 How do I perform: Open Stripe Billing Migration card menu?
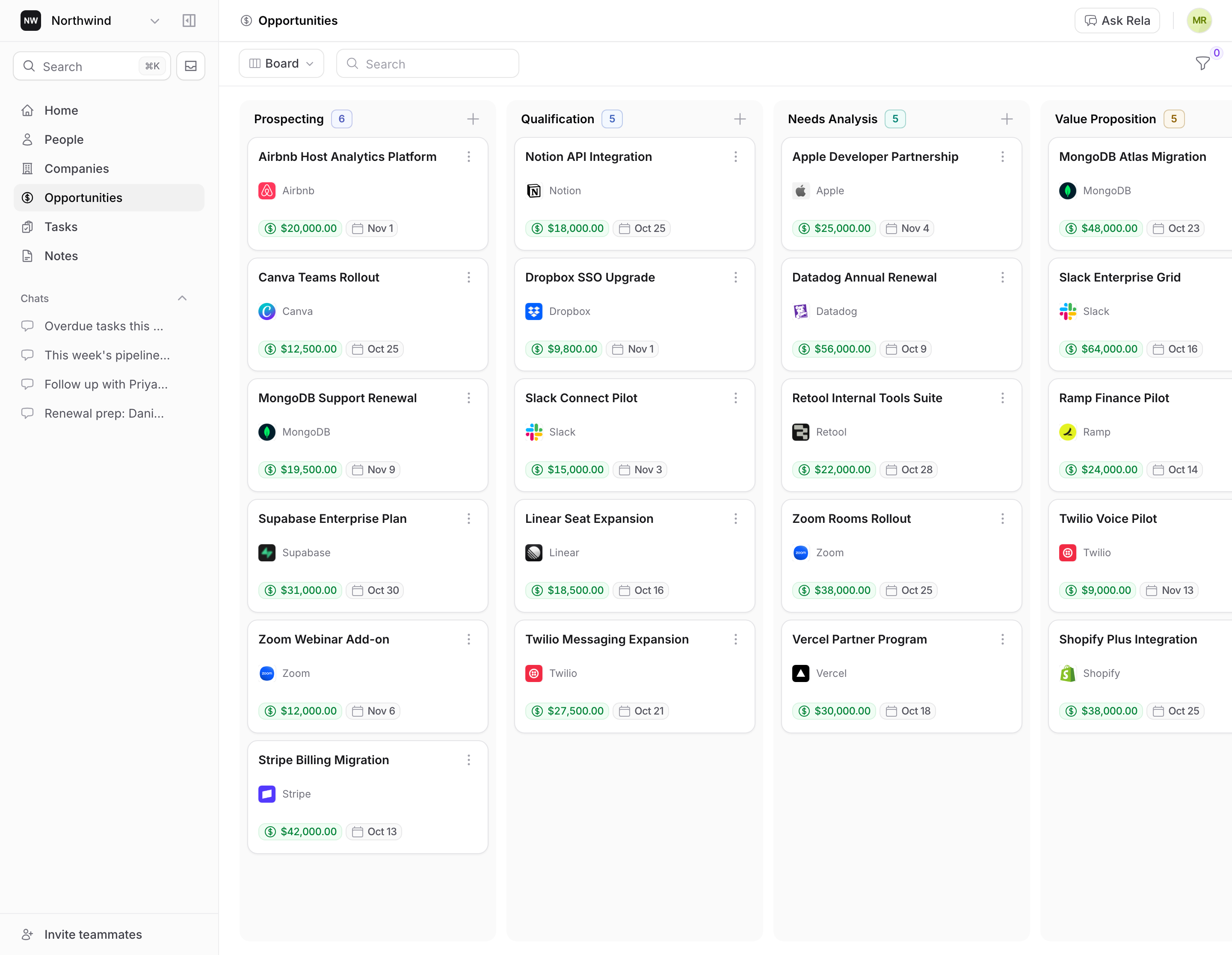pyautogui.click(x=468, y=760)
